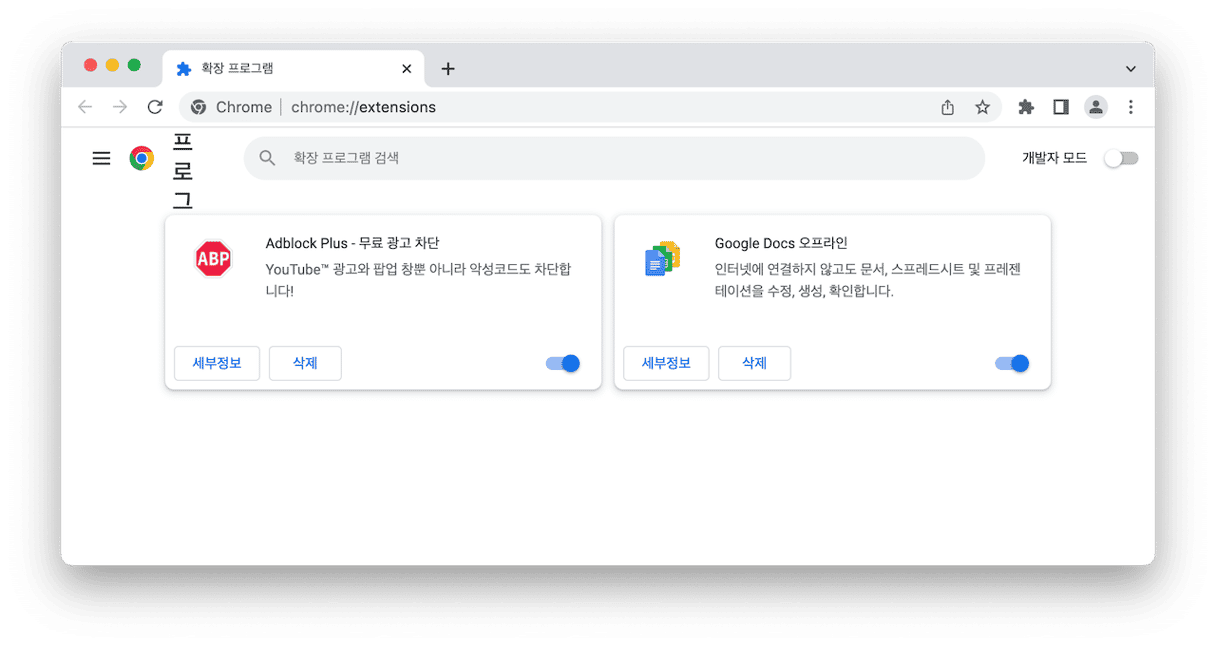
Task: Enable 개발자 모드 toggle
Action: [x=1121, y=158]
